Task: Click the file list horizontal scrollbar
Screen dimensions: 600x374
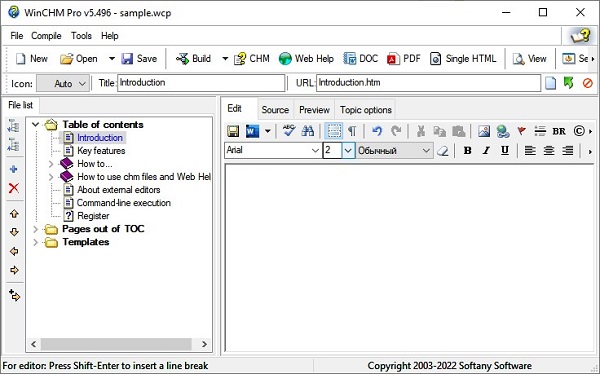Action: coord(119,344)
